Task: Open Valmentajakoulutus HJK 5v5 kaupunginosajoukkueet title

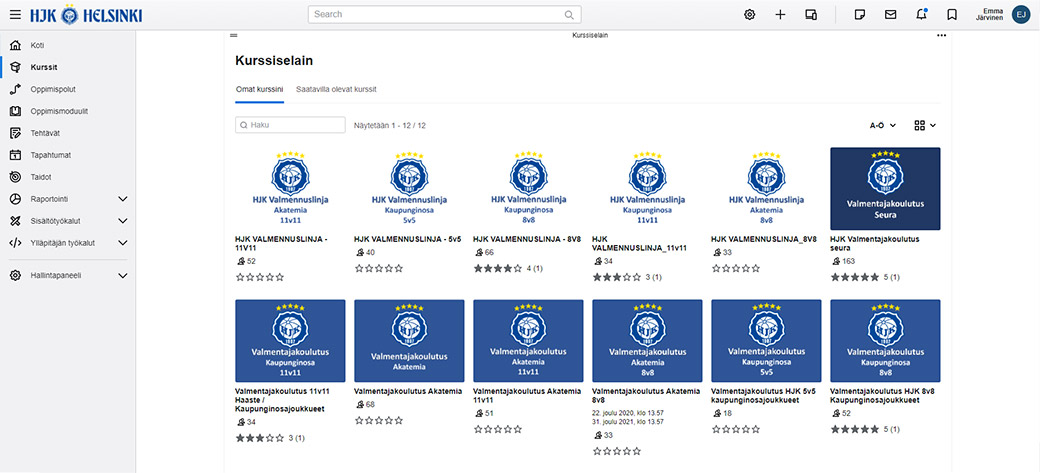Action: (762, 395)
